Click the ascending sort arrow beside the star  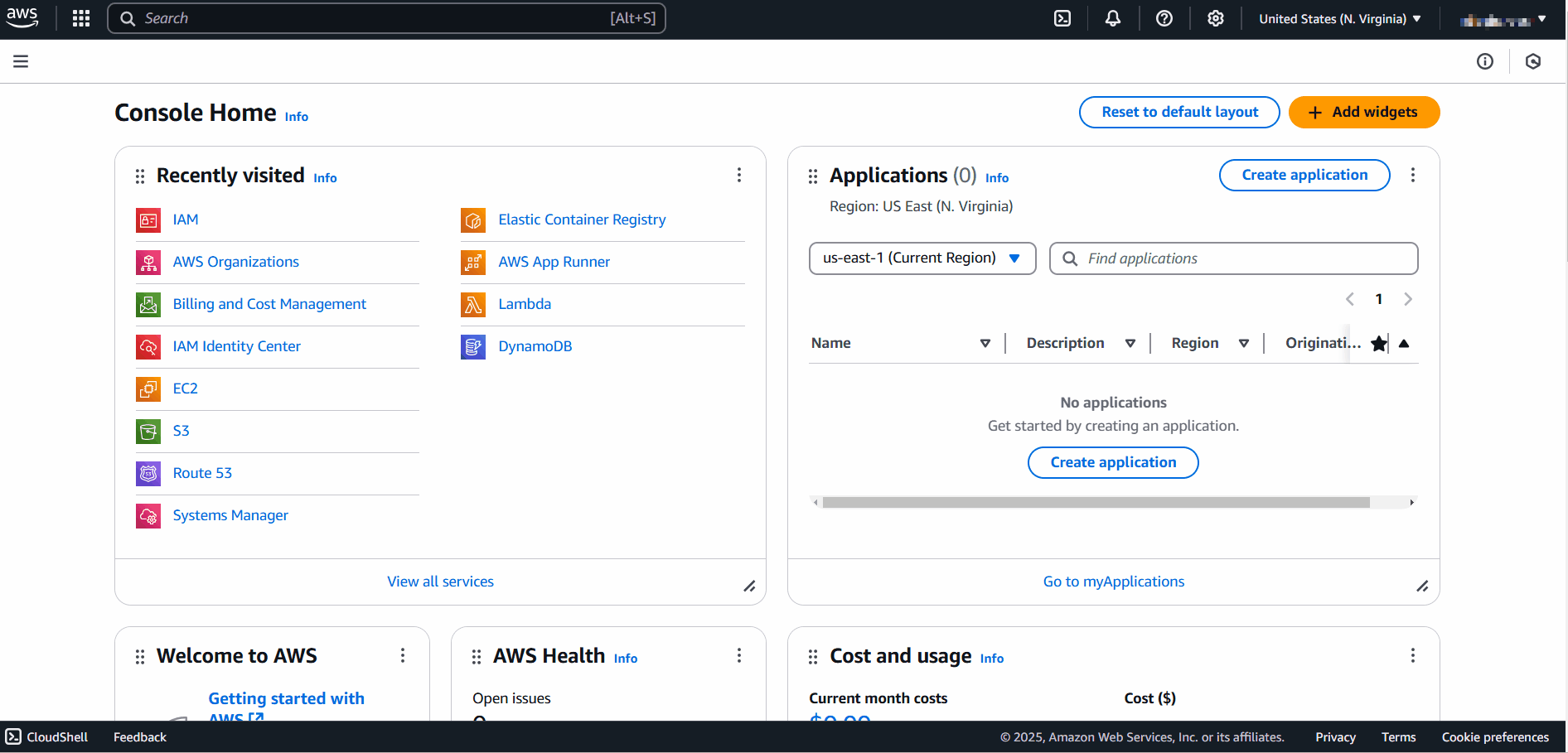[1404, 344]
